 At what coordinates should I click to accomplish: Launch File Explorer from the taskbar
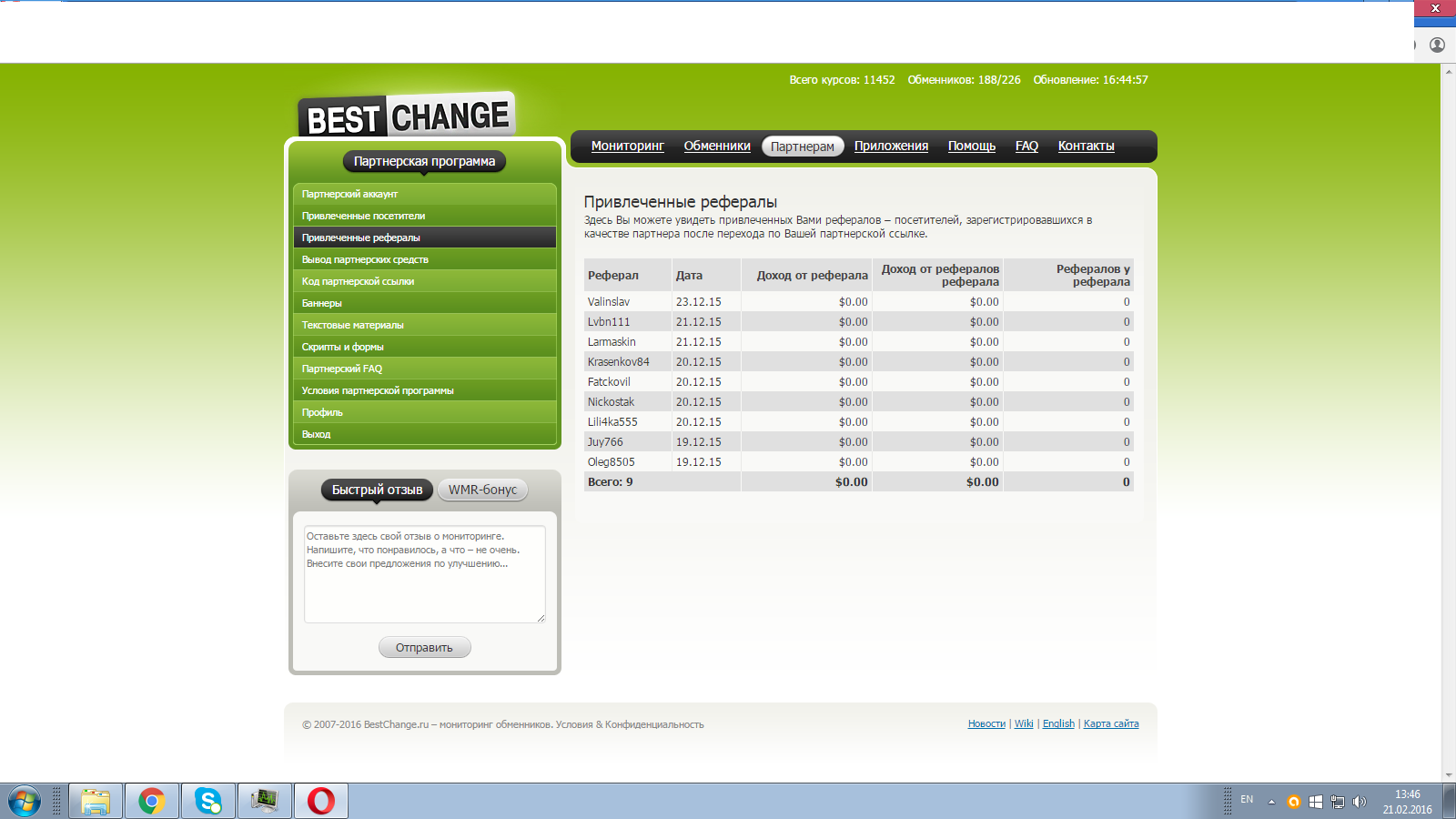tap(96, 802)
